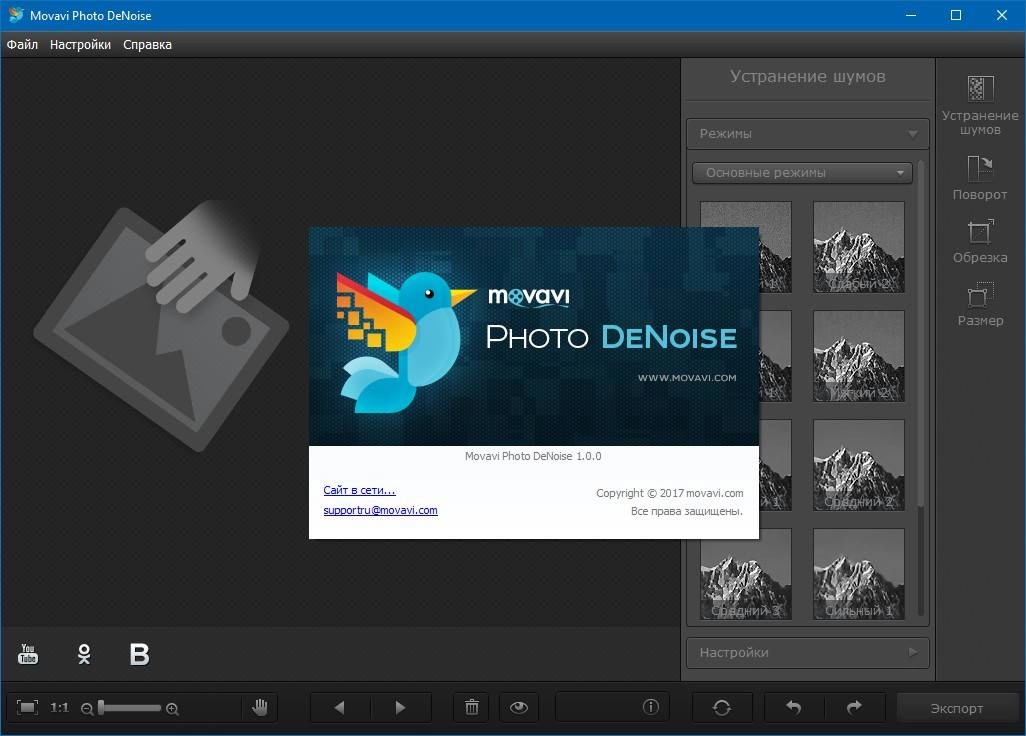Apply the Средний 3 denoise preset

click(x=746, y=574)
